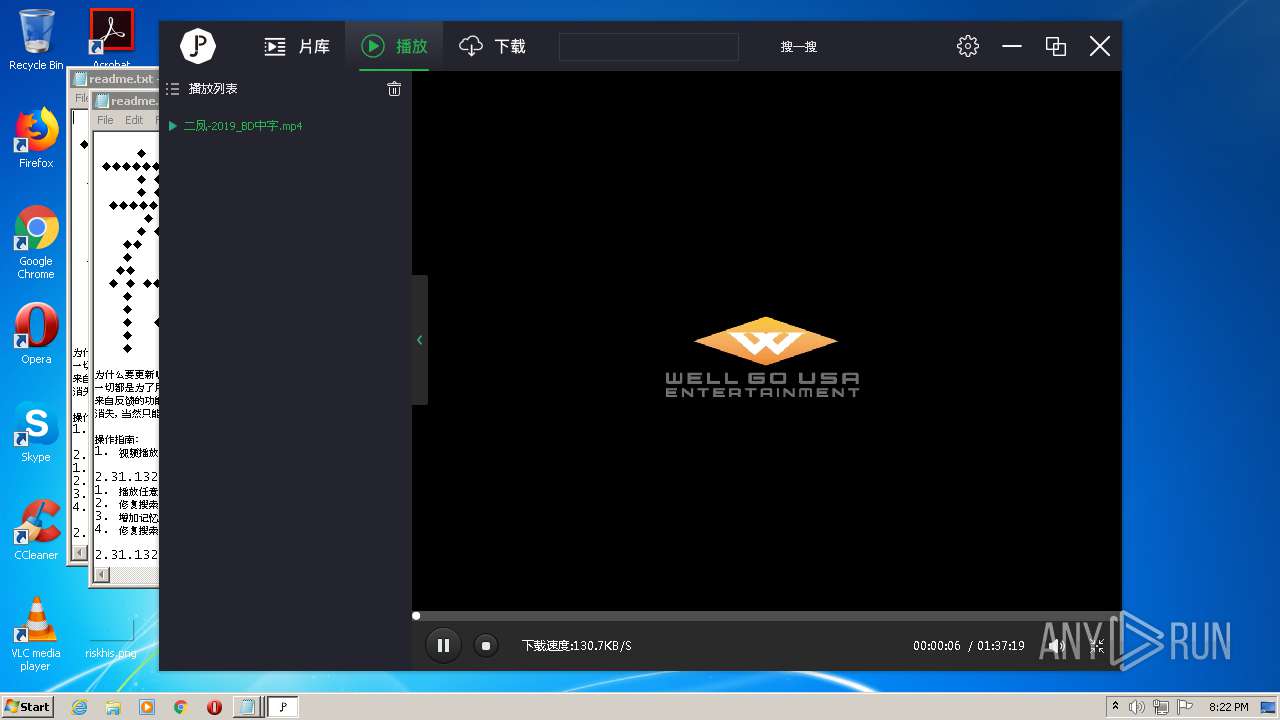Switch to video player taskbar button
Image resolution: width=1280 pixels, height=720 pixels.
coord(282,707)
